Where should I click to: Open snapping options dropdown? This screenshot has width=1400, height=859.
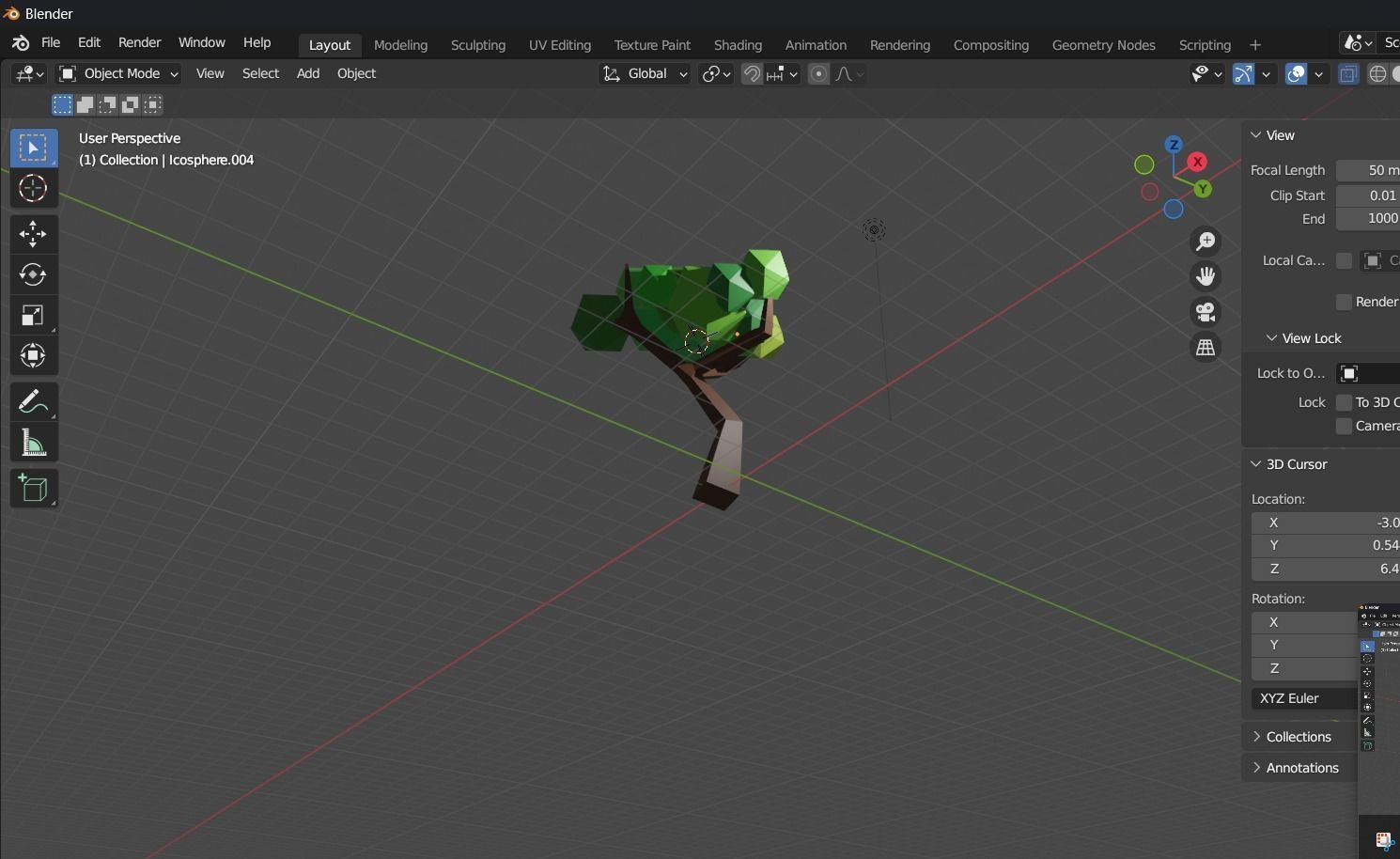coord(782,73)
